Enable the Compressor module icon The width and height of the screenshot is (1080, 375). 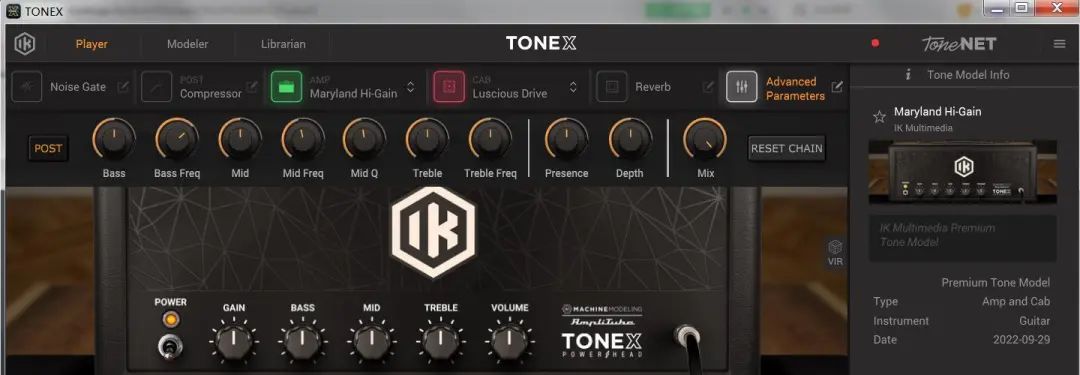pyautogui.click(x=156, y=87)
